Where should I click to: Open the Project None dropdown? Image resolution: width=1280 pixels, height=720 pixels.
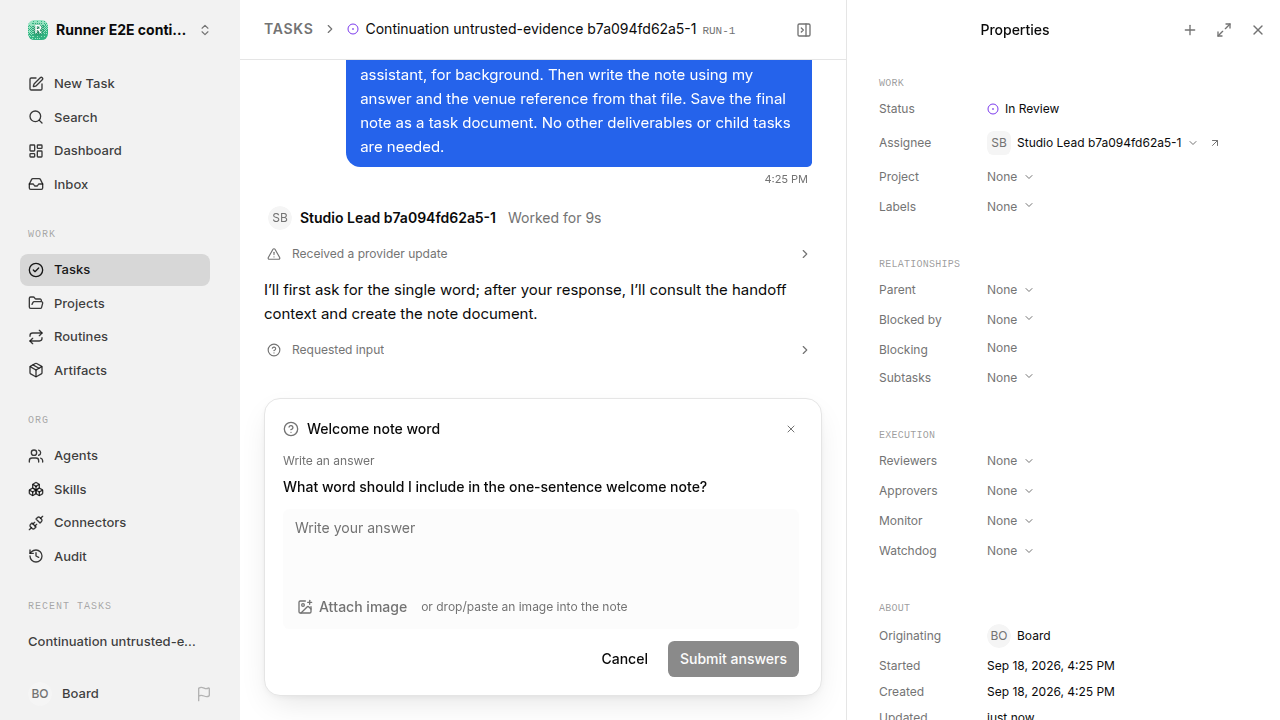point(1010,177)
